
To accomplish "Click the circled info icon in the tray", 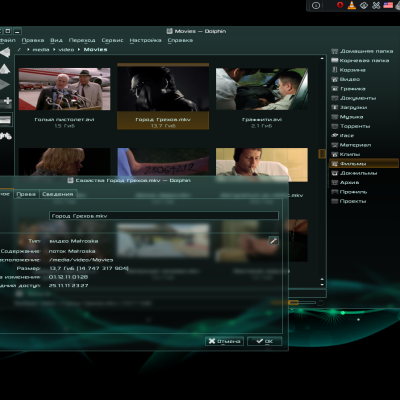I will 316,5.
